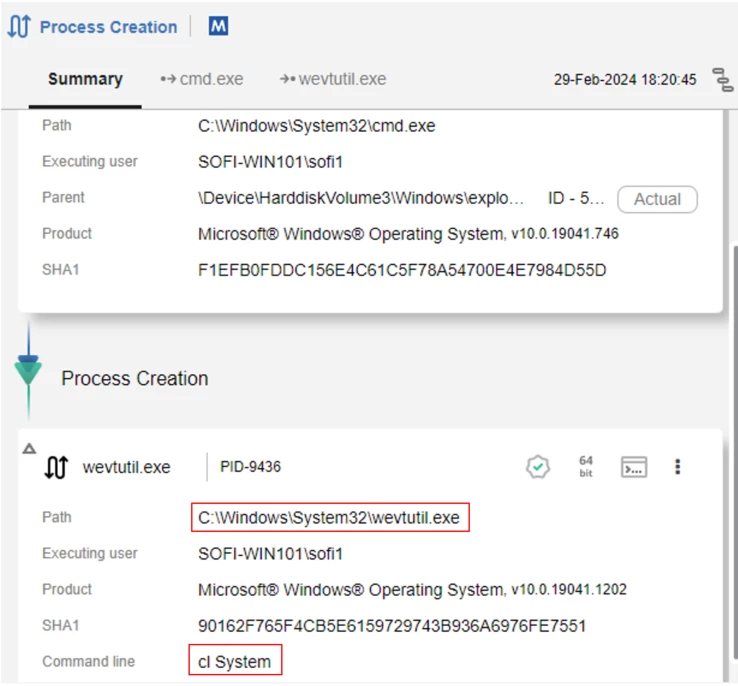Image resolution: width=738 pixels, height=686 pixels.
Task: Click the Parent path \Device\HarddiskVolume3 value
Action: click(361, 198)
